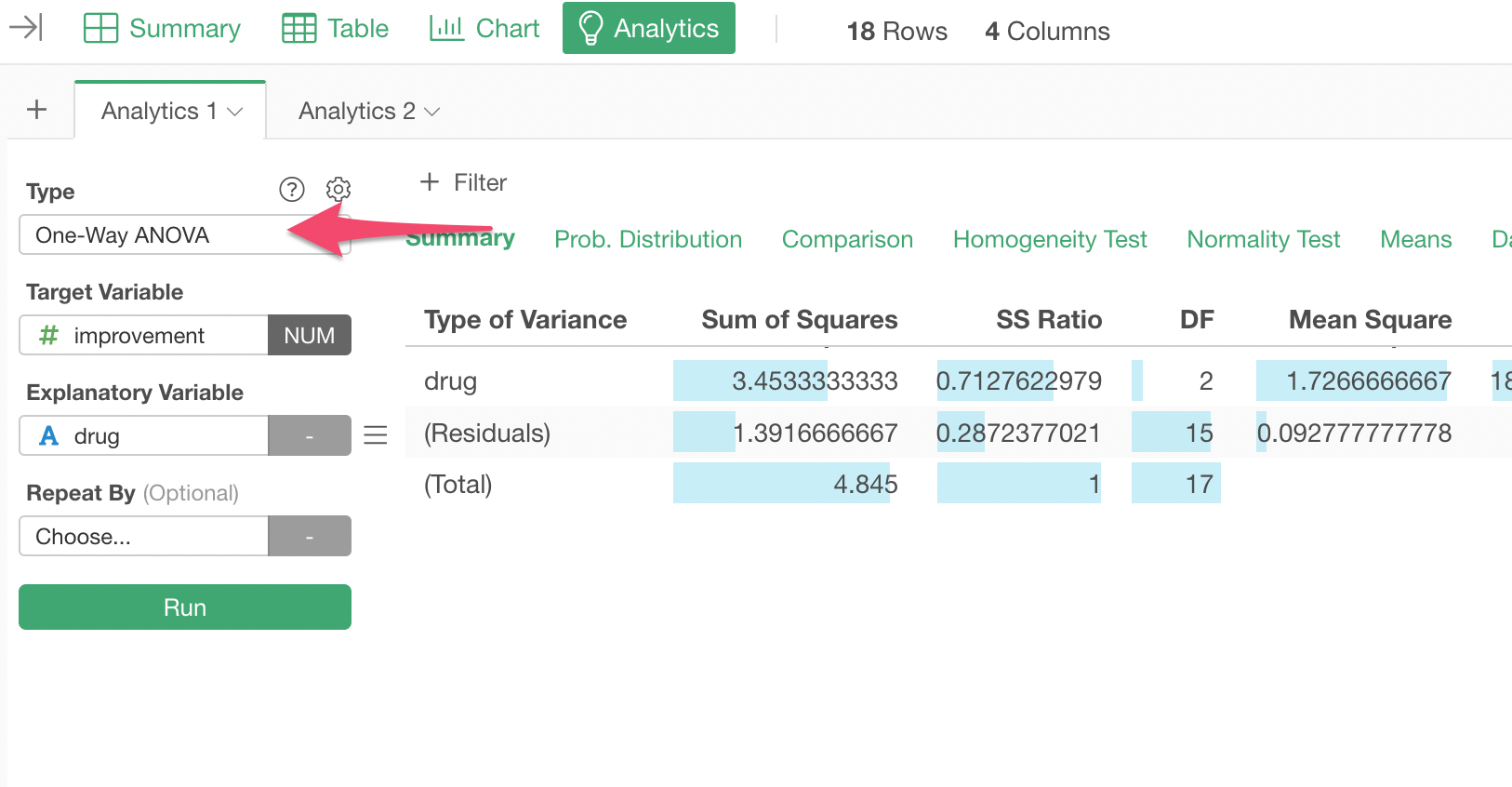Open the Repeat By Choose... dropdown
The height and width of the screenshot is (787, 1512).
pos(143,536)
